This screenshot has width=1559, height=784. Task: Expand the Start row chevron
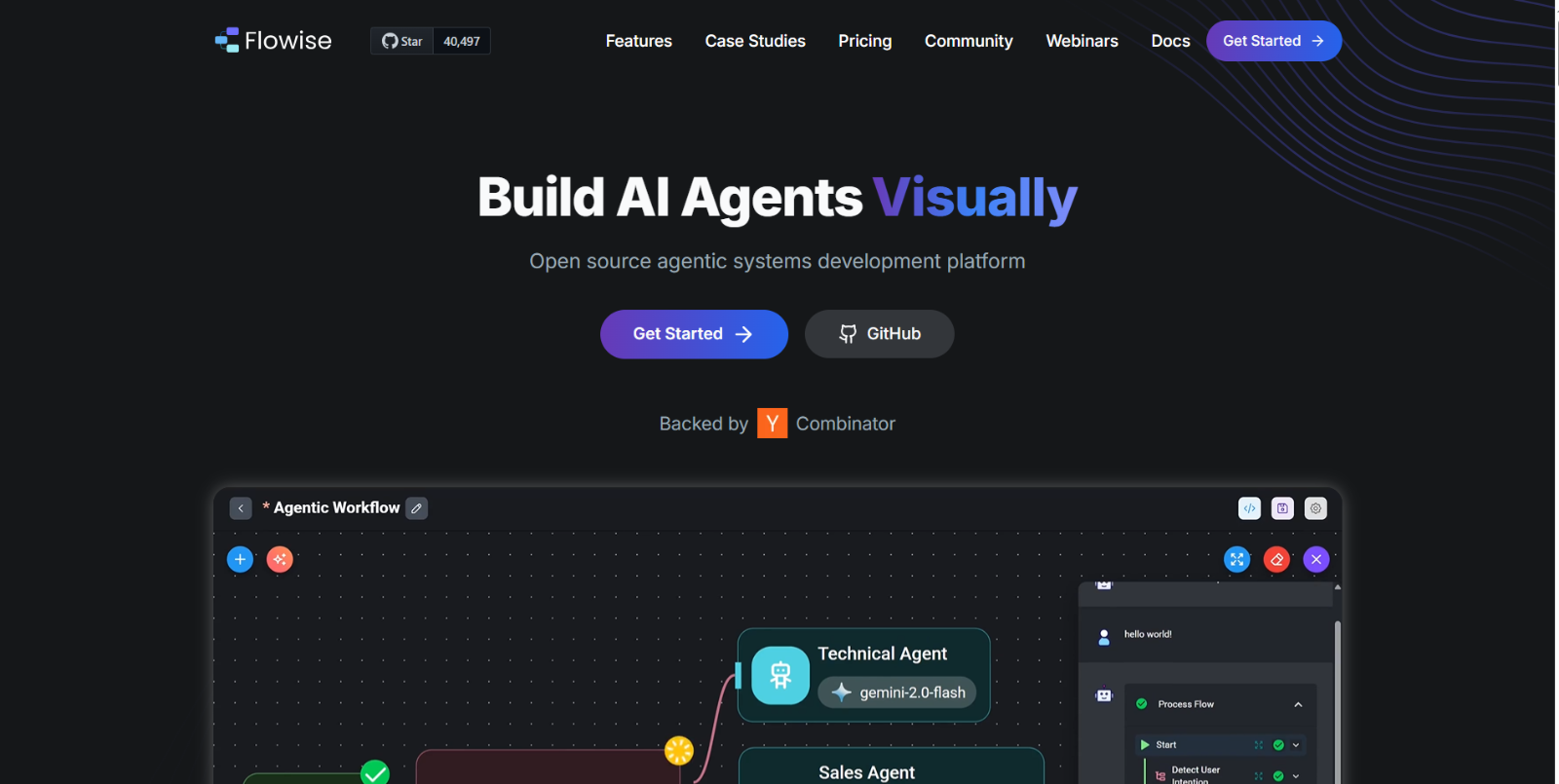(x=1296, y=745)
